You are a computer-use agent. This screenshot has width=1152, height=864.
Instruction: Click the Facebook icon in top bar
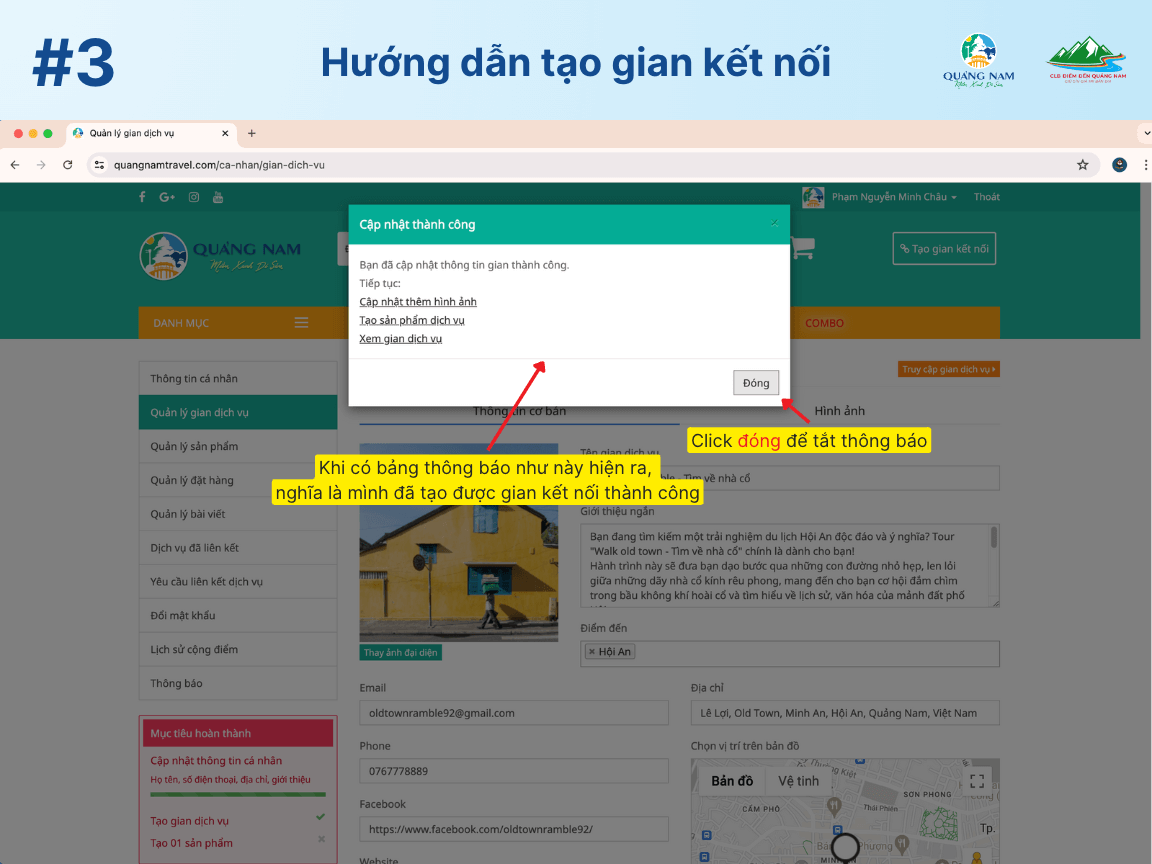pyautogui.click(x=142, y=197)
